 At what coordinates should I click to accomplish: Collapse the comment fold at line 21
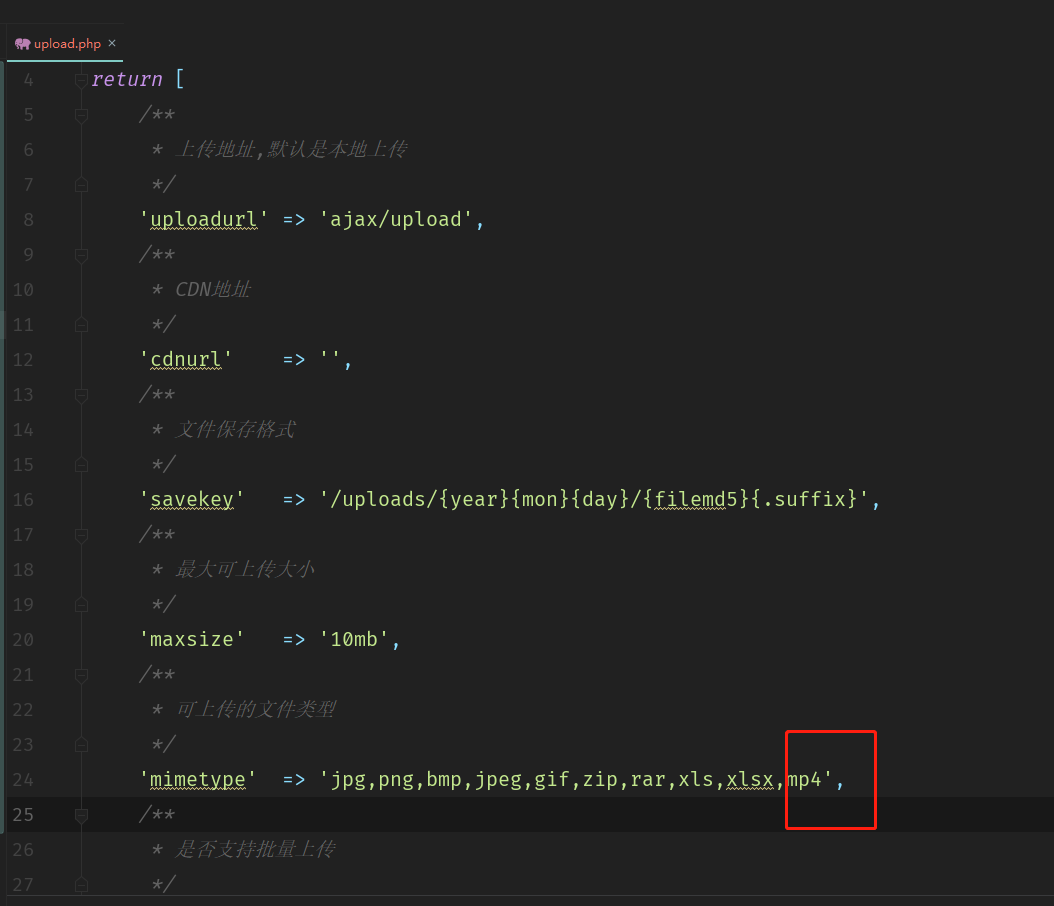(x=81, y=674)
